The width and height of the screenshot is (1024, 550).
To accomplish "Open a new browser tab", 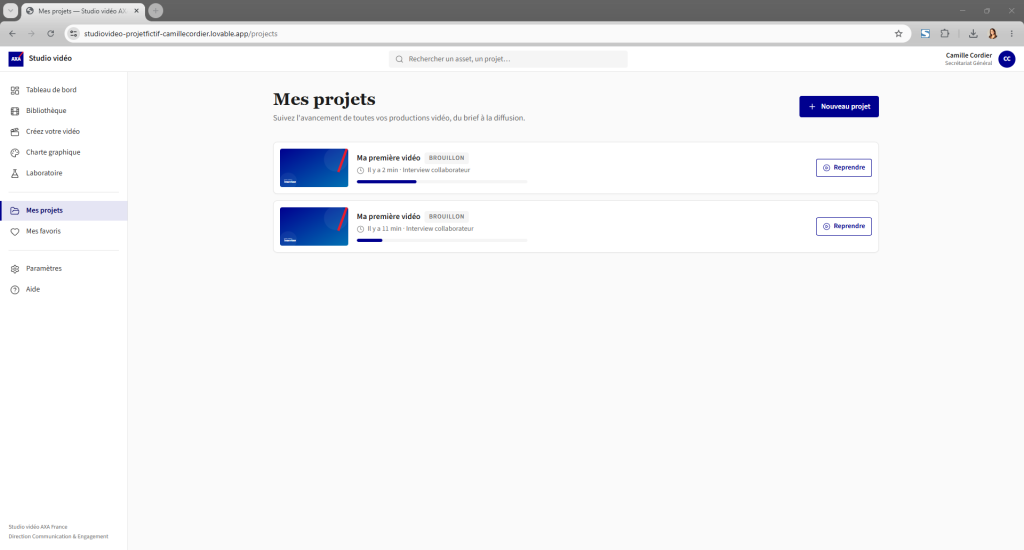I will coord(155,11).
